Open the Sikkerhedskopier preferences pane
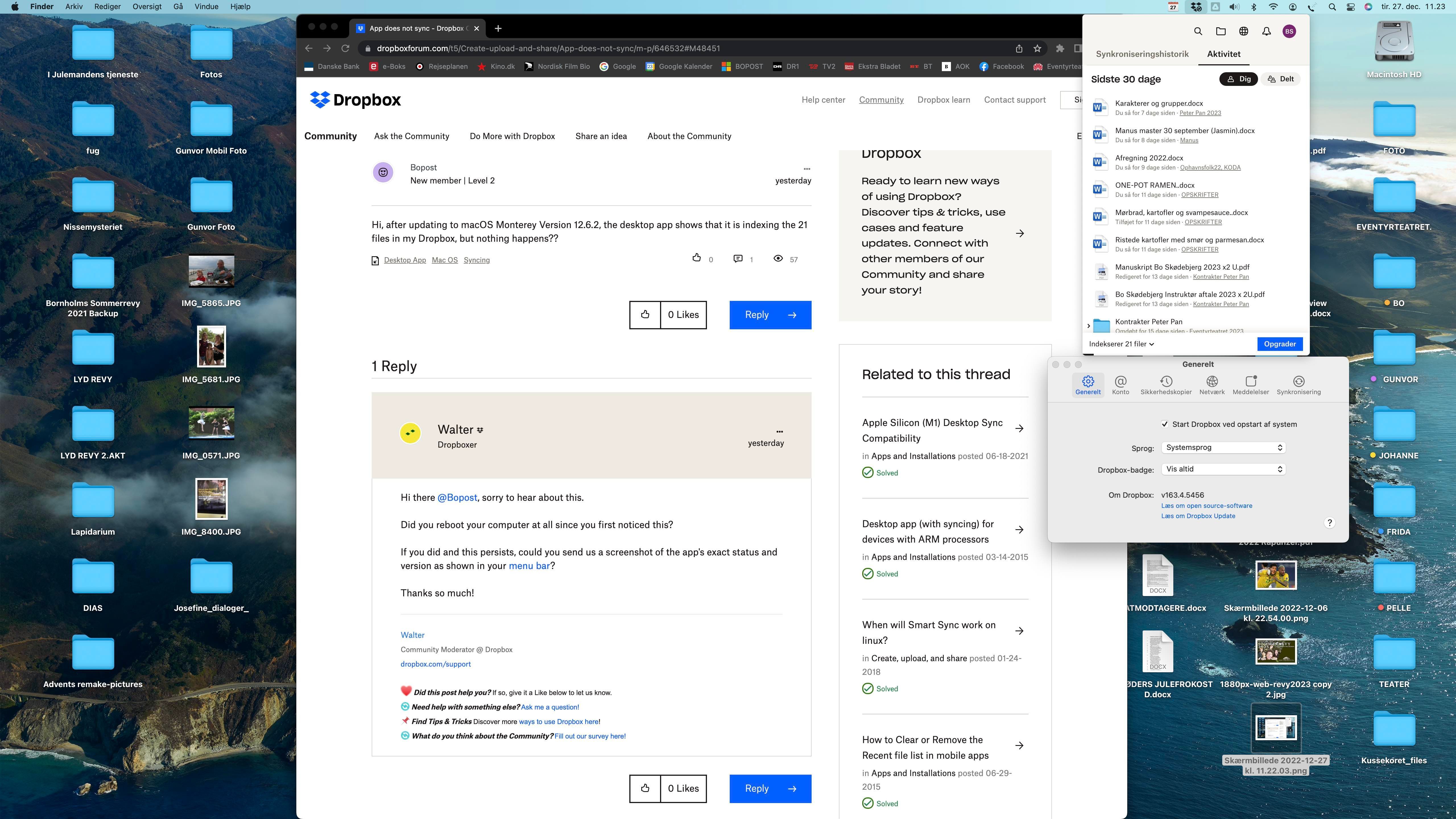 tap(1165, 386)
